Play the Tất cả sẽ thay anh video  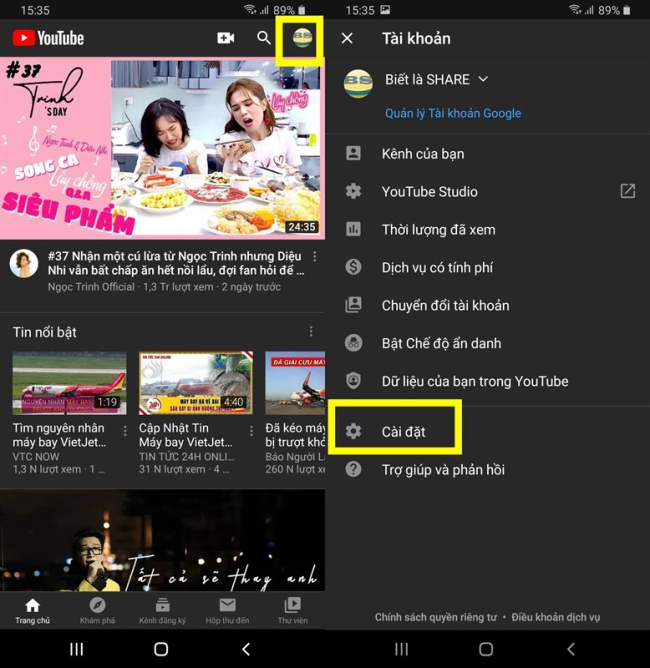click(x=162, y=540)
